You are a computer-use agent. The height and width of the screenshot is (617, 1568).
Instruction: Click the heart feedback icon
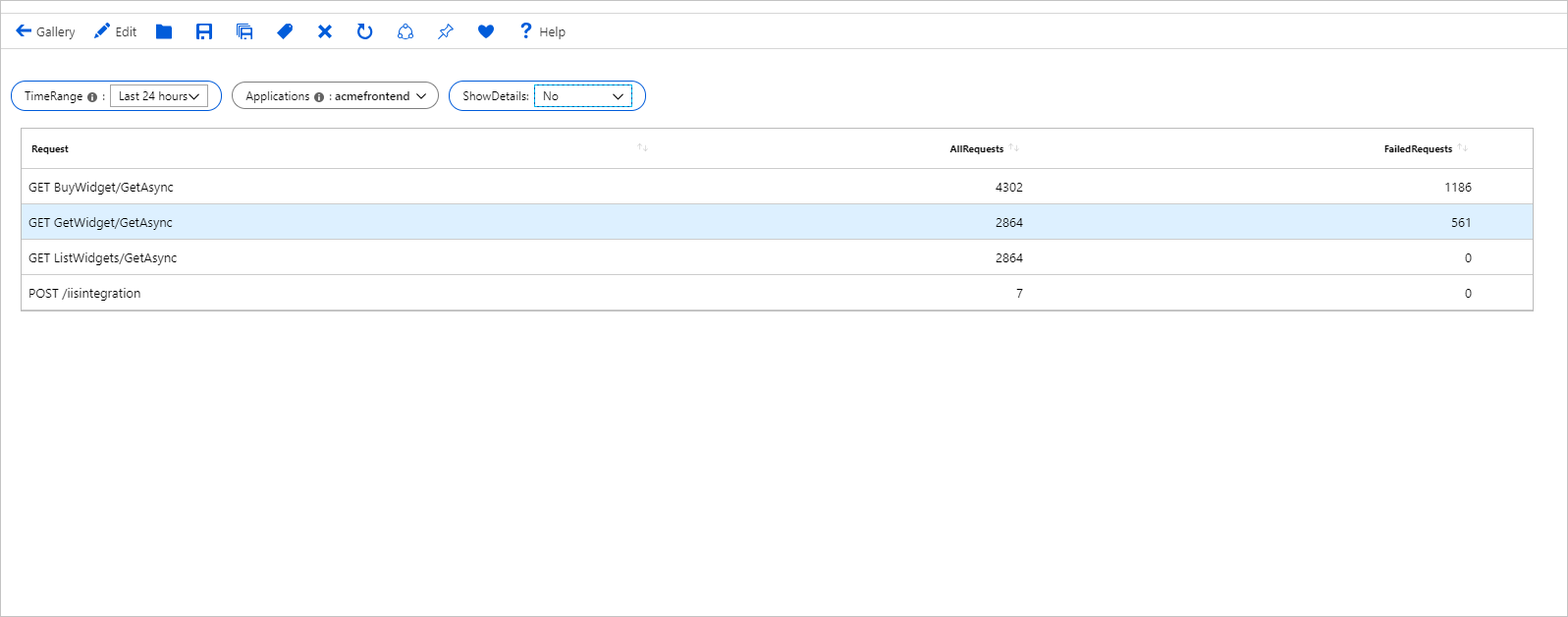(486, 31)
